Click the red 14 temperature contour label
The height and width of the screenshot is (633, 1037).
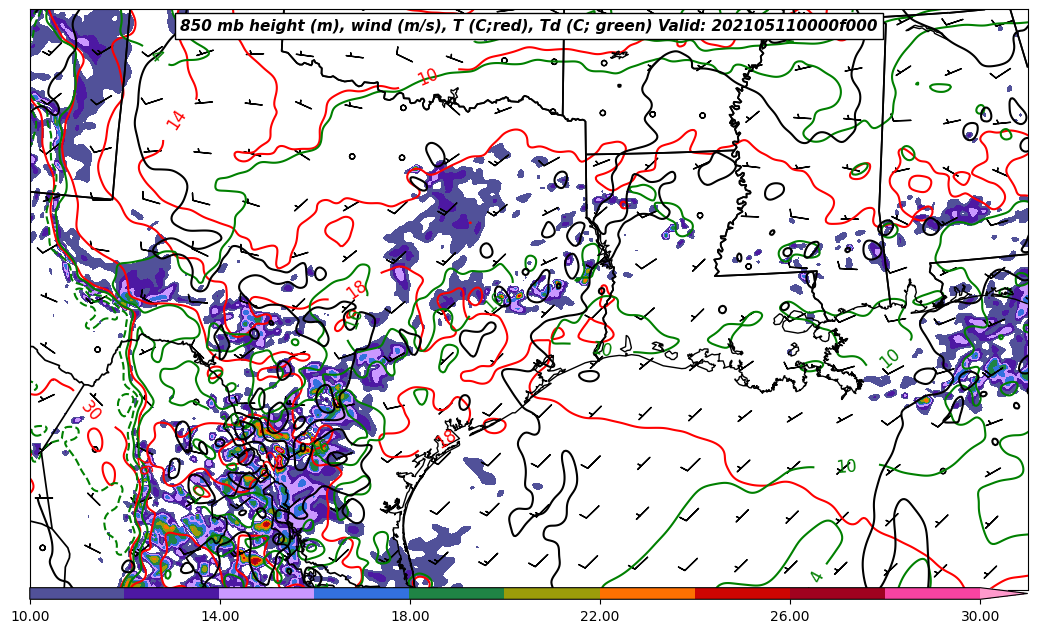click(x=176, y=120)
